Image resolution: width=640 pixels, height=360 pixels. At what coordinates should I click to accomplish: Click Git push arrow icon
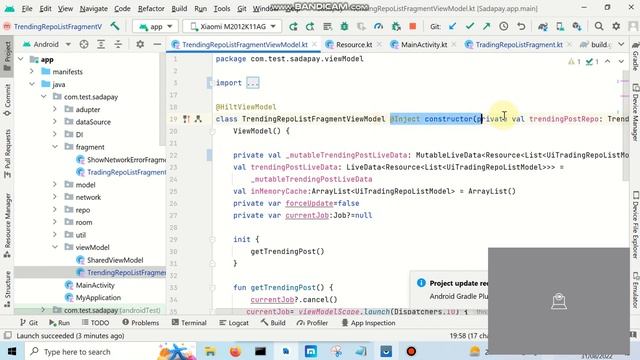(487, 27)
